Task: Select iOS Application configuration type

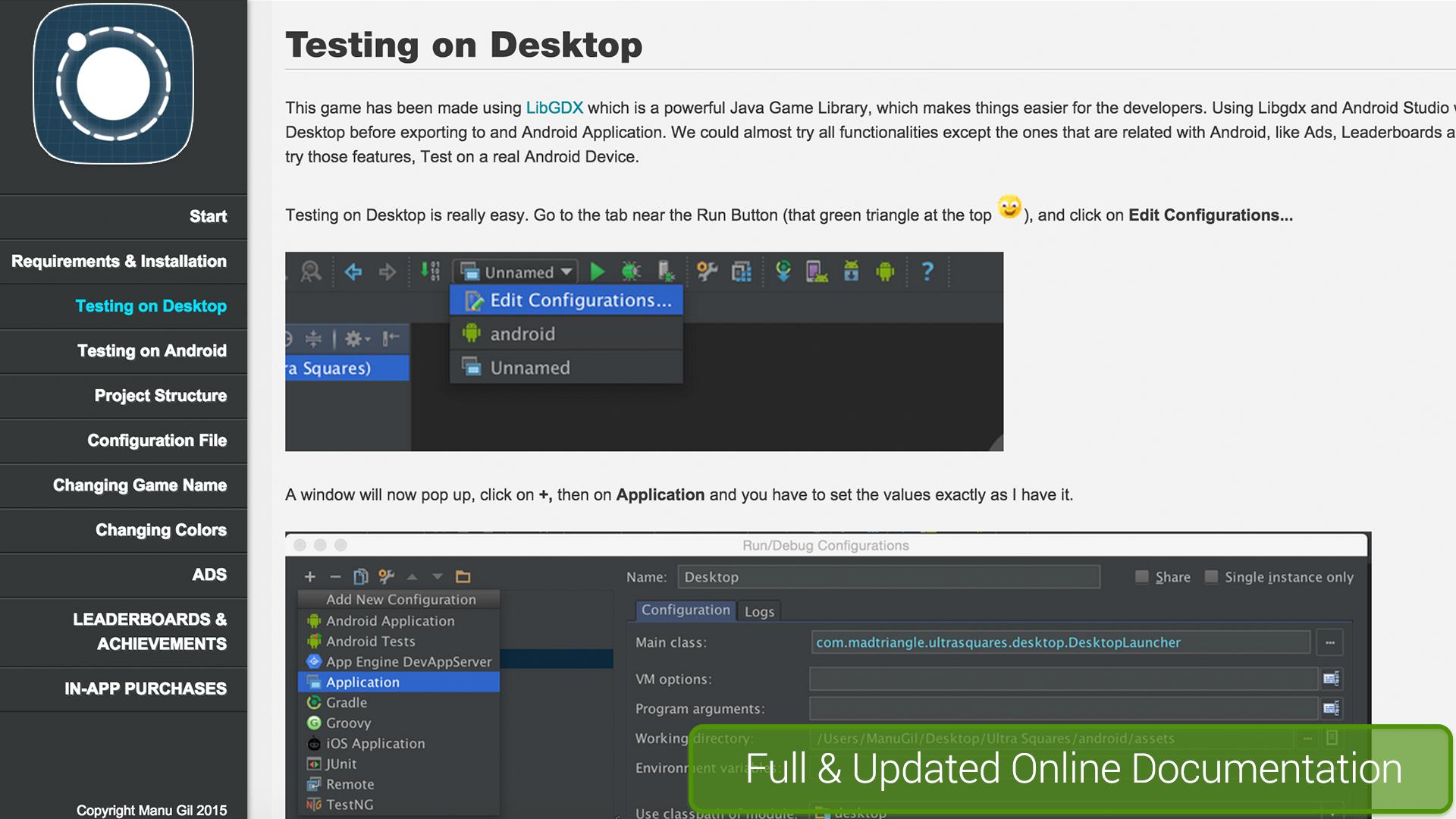Action: pyautogui.click(x=399, y=743)
